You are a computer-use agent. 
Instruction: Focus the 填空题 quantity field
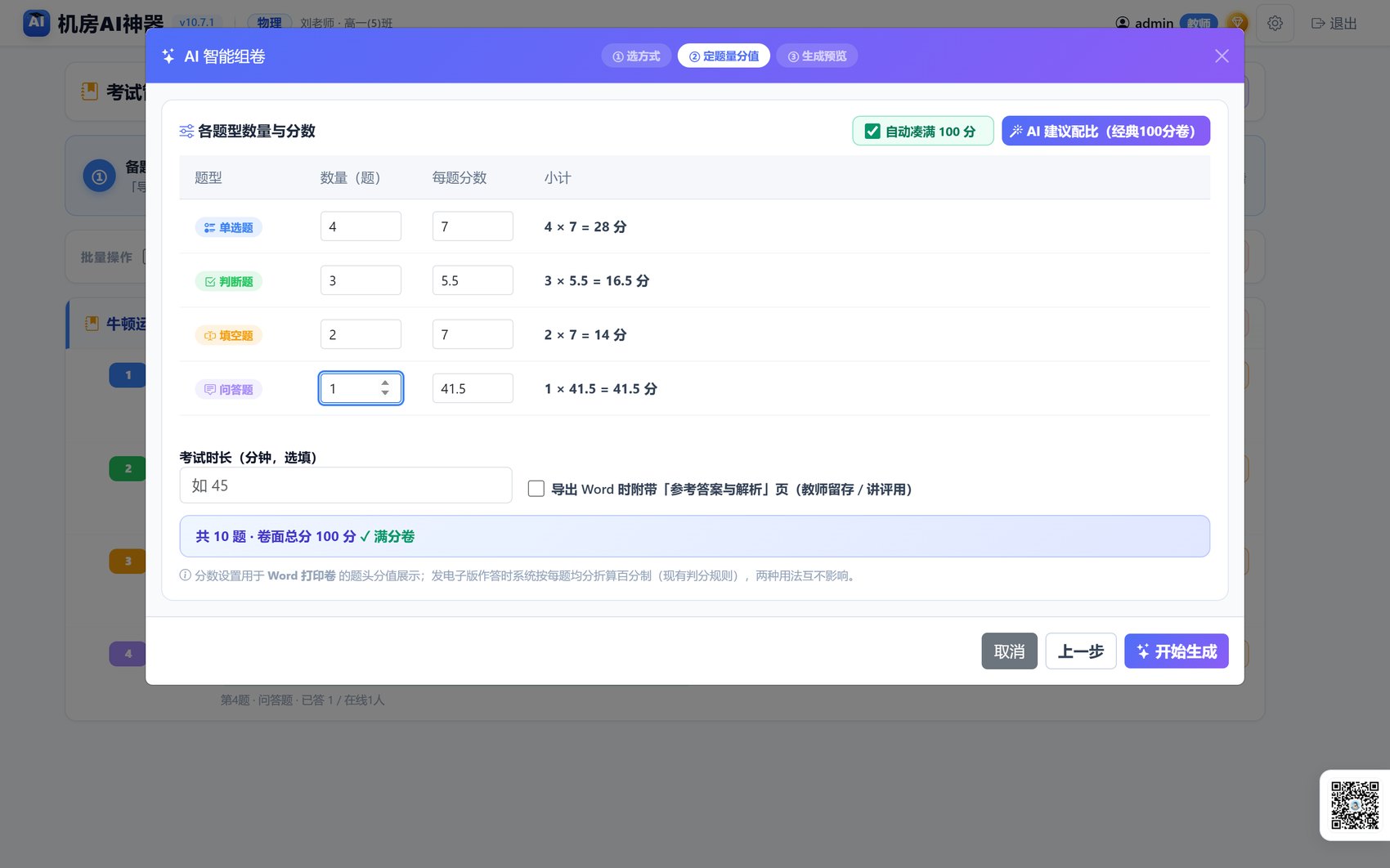coord(361,334)
